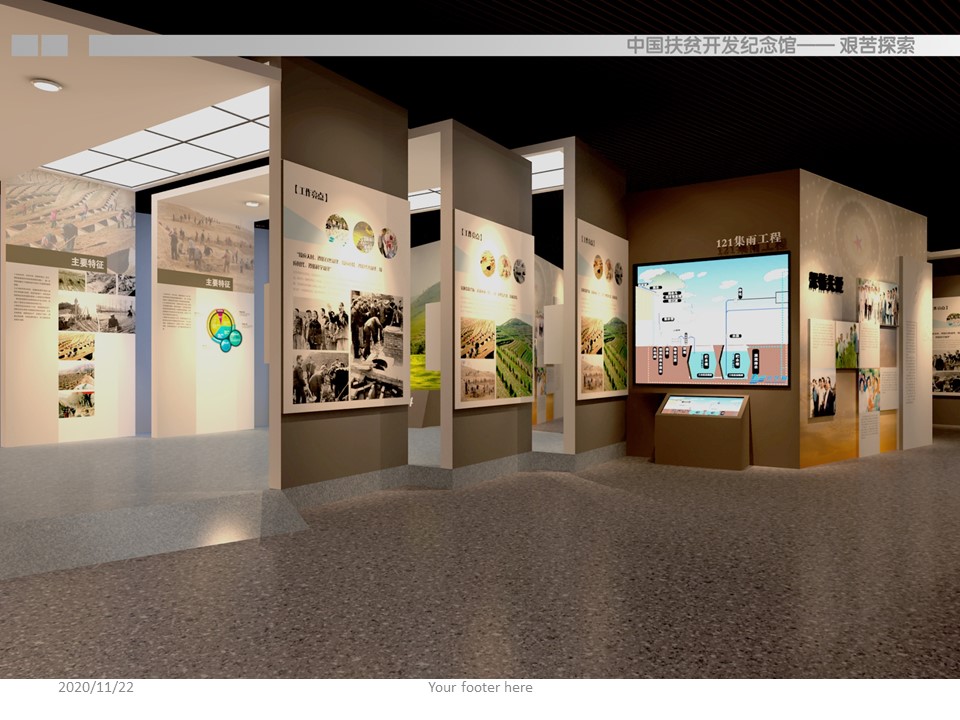The width and height of the screenshot is (960, 720).
Task: Click the terraced field photos on the middle panel
Action: [496, 357]
